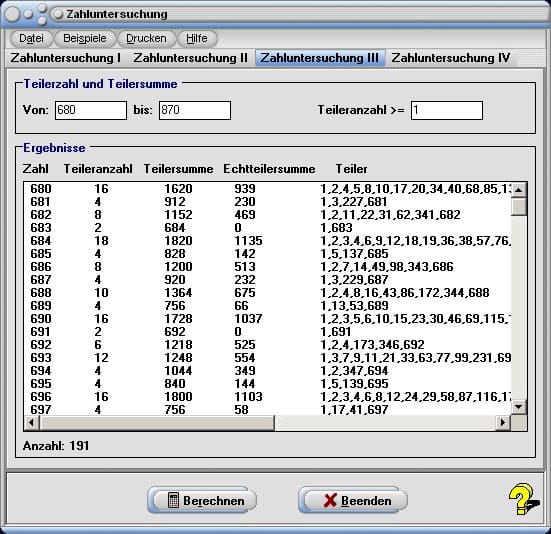Click the Teilersumme value 1620
This screenshot has width=551, height=534.
[x=178, y=189]
